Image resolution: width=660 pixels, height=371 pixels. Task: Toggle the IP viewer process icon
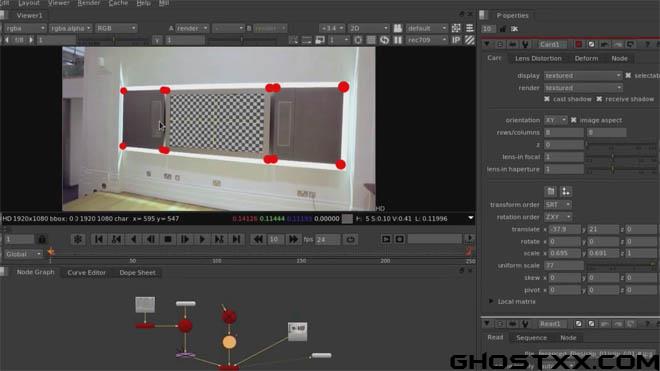[456, 40]
